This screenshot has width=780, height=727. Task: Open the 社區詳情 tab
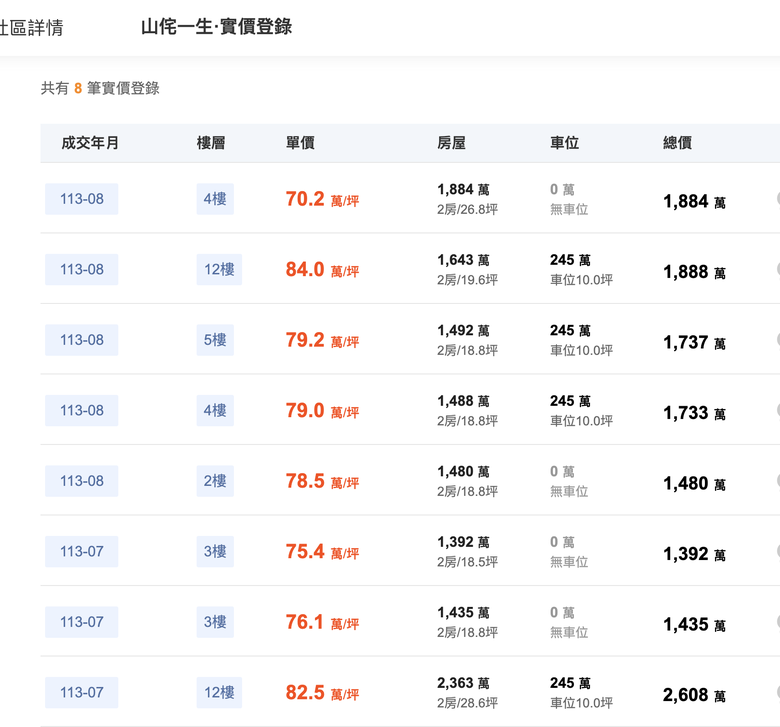tap(31, 27)
